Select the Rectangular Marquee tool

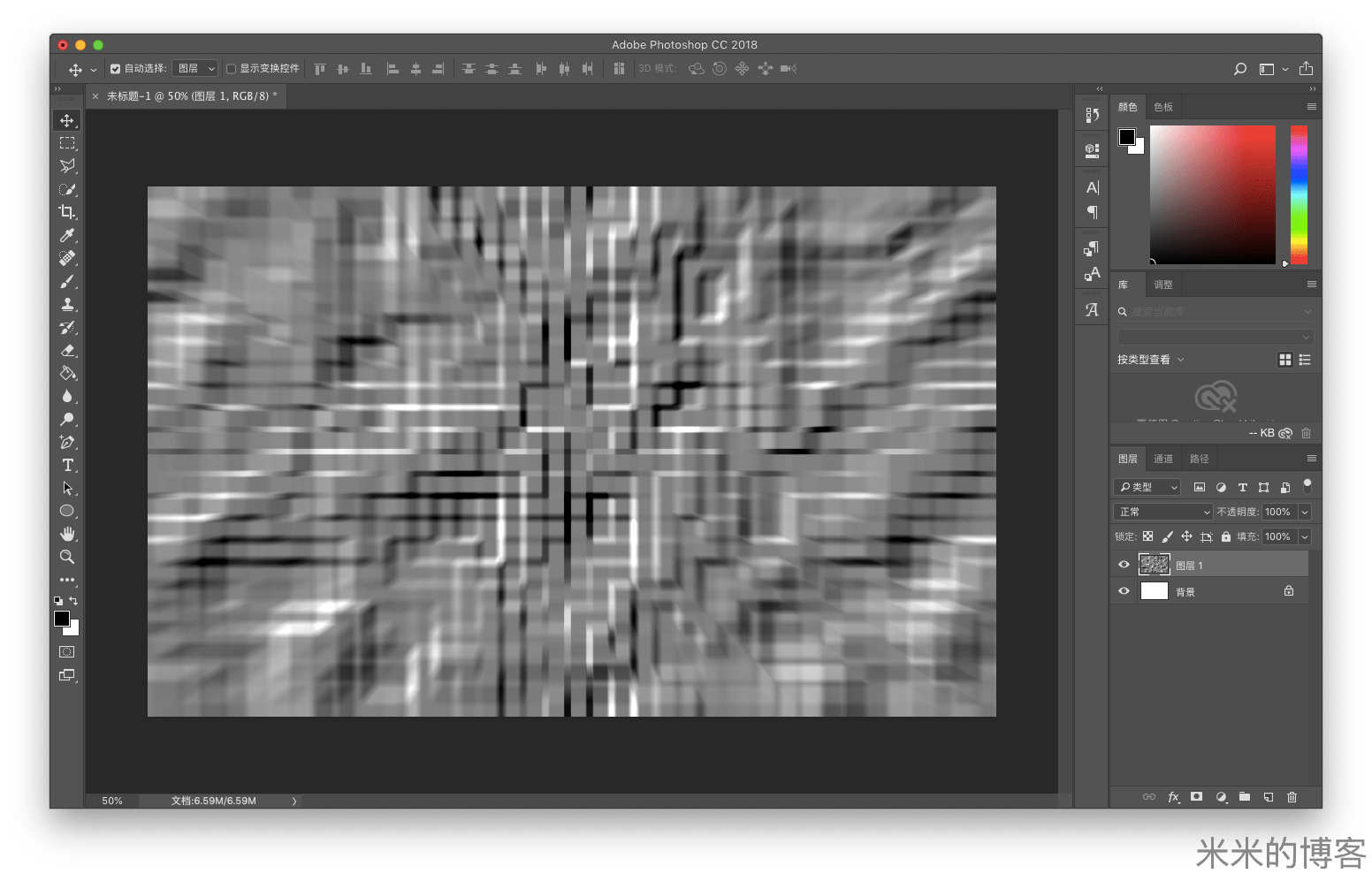[x=67, y=143]
